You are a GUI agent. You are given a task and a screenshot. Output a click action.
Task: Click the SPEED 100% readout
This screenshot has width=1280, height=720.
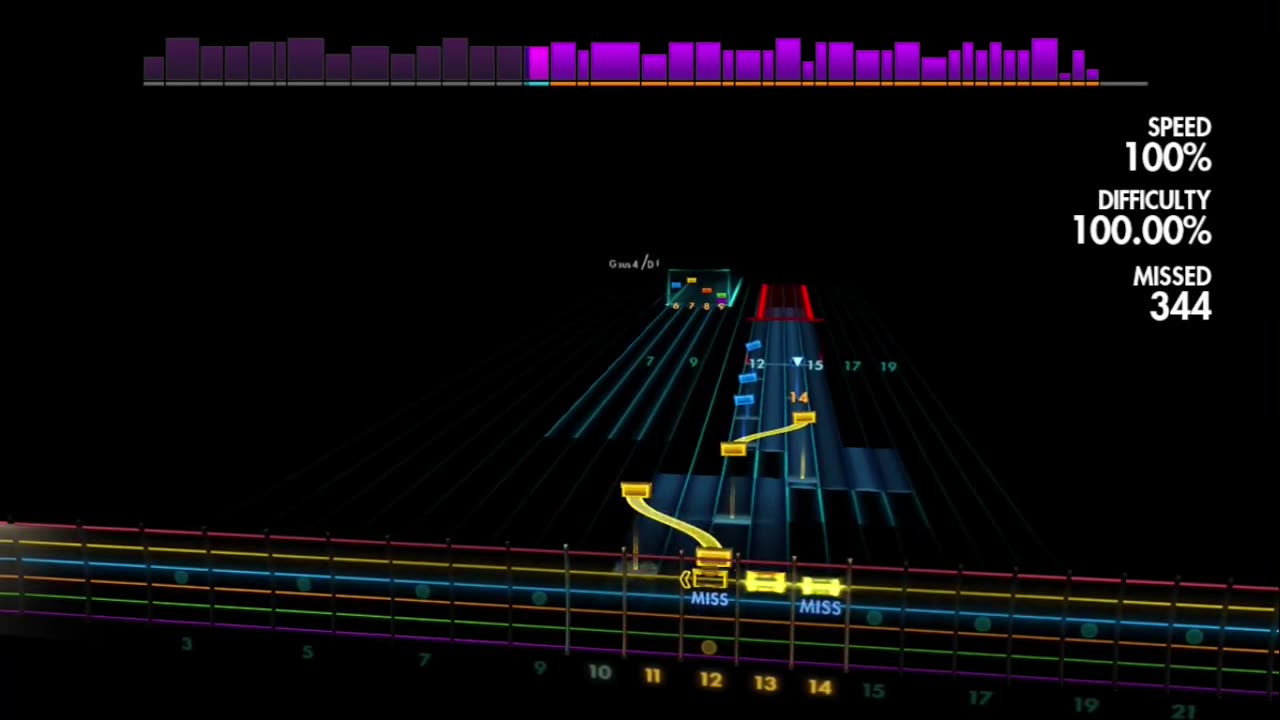tap(1167, 144)
